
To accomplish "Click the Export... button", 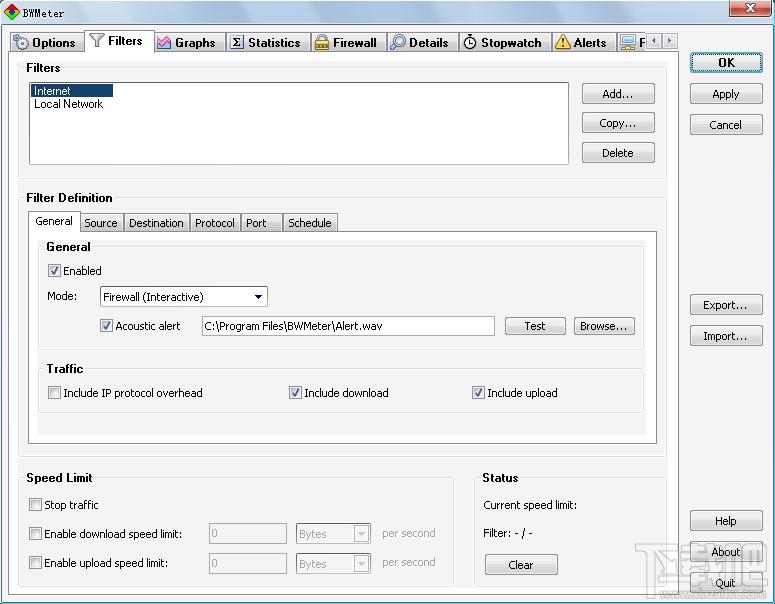I will tap(726, 305).
